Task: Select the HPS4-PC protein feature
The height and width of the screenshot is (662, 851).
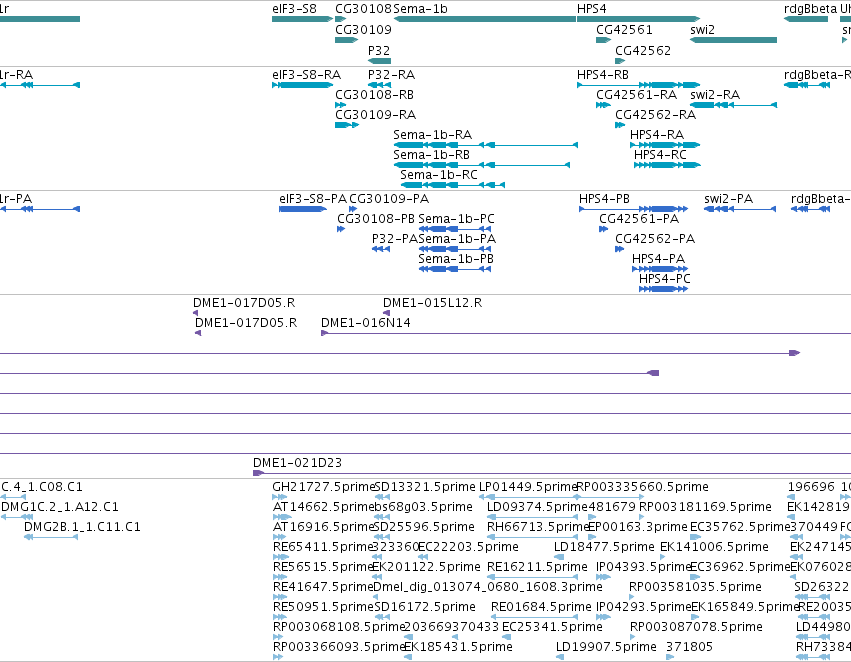Action: click(663, 289)
